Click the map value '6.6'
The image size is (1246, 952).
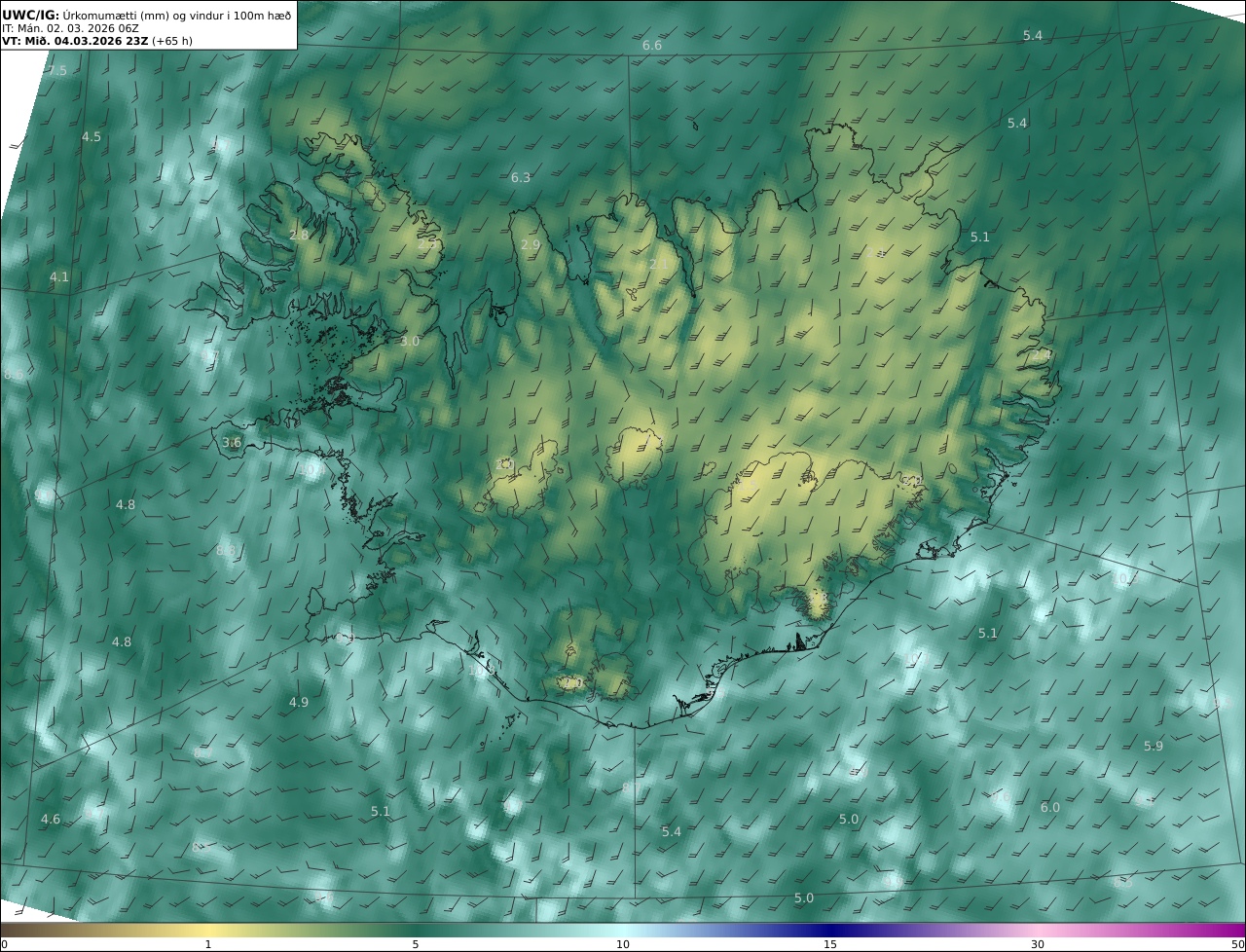(652, 46)
